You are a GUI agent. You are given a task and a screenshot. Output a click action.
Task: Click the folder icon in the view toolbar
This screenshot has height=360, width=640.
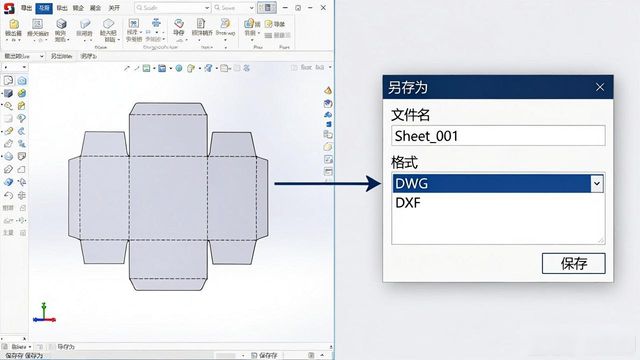(x=224, y=68)
